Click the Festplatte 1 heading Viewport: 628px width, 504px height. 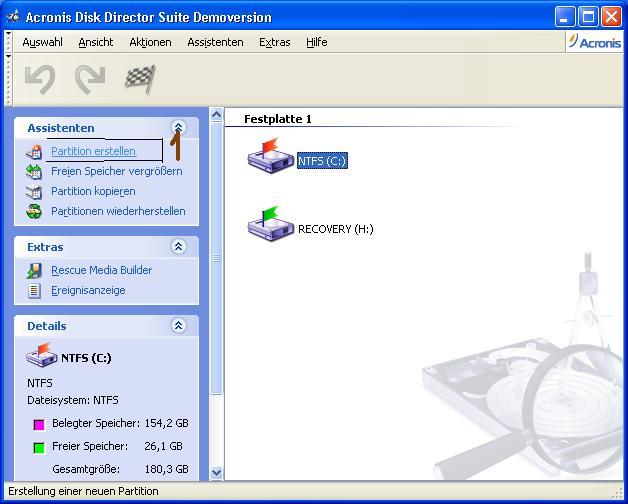(x=278, y=119)
